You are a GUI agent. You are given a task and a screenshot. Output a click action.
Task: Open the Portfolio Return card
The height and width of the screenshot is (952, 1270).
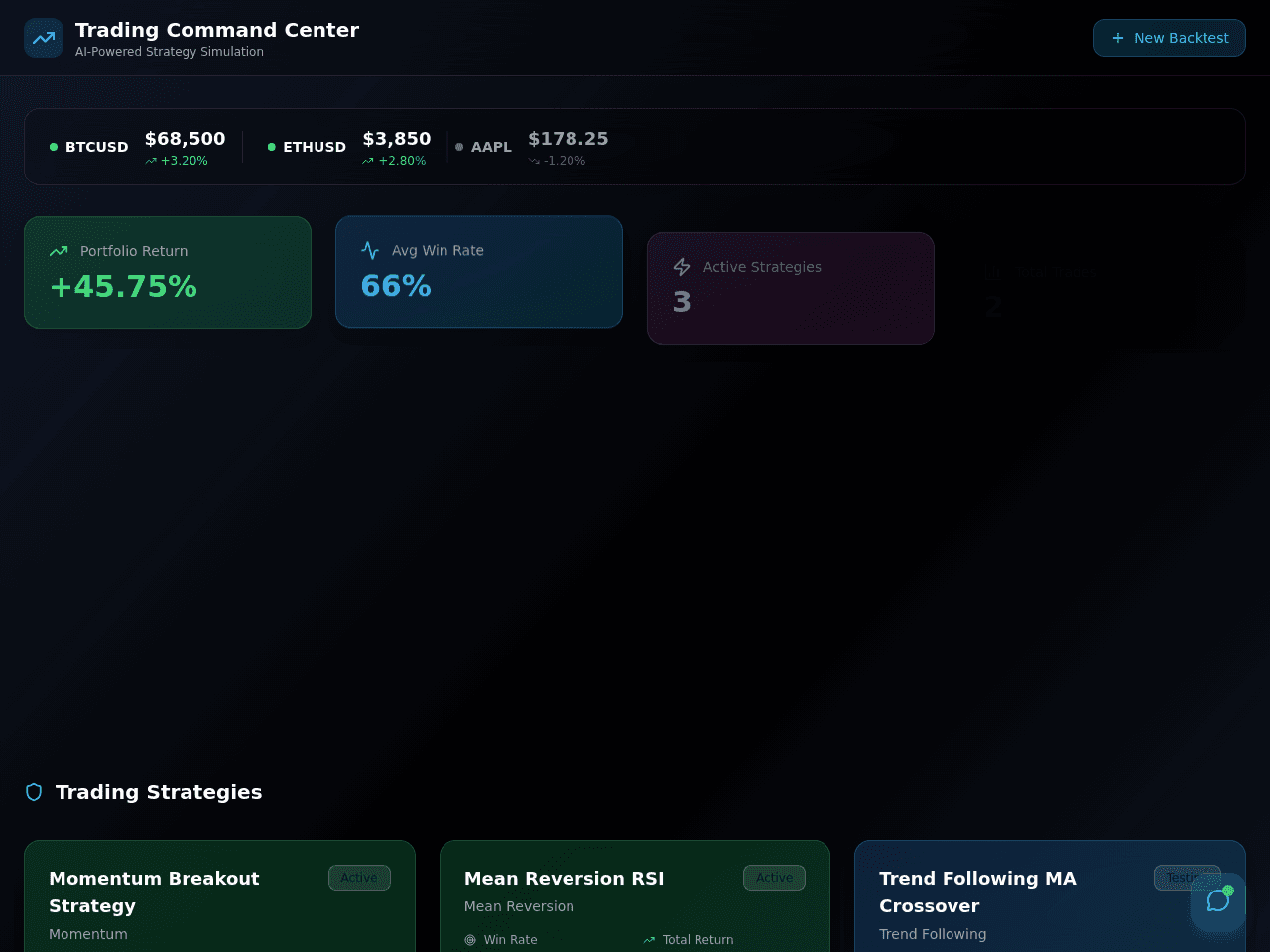tap(168, 273)
